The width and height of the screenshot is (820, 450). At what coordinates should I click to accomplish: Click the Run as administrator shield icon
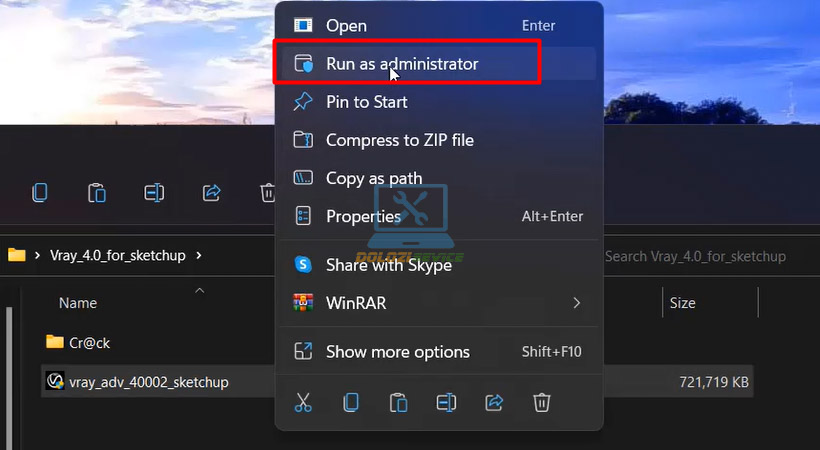(x=303, y=64)
